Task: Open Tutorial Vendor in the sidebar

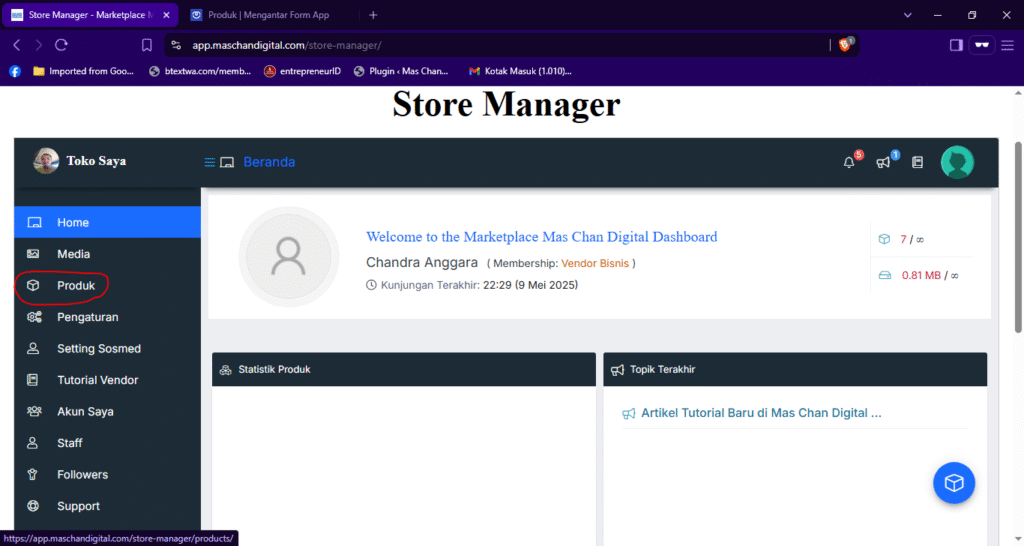Action: 107,379
